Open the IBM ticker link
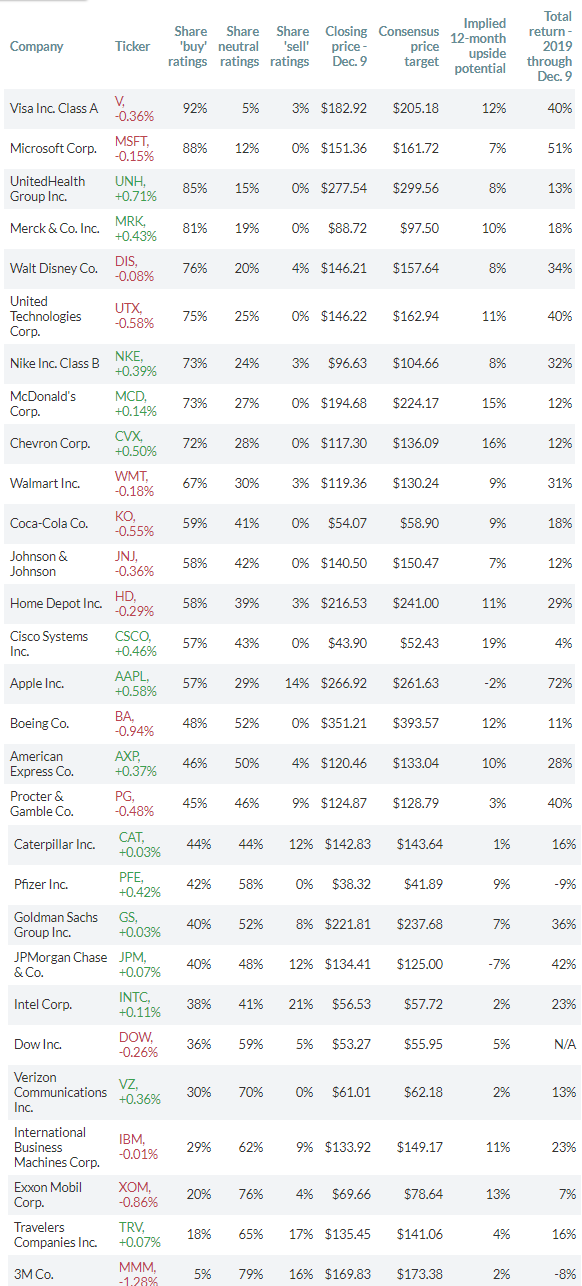The image size is (582, 1286). 132,1140
